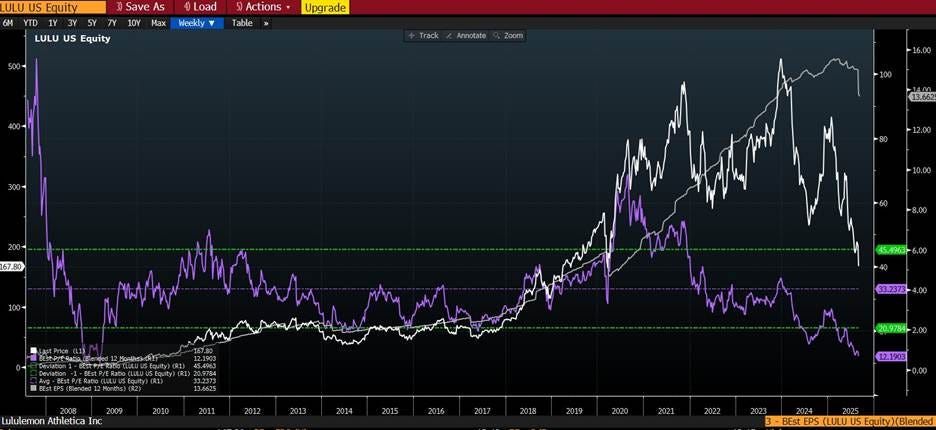The width and height of the screenshot is (936, 430).
Task: Select the 3Y time range
Action: coord(72,23)
